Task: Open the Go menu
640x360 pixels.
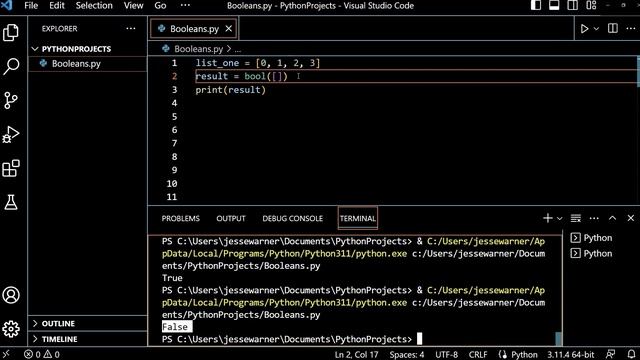Action: pos(160,5)
